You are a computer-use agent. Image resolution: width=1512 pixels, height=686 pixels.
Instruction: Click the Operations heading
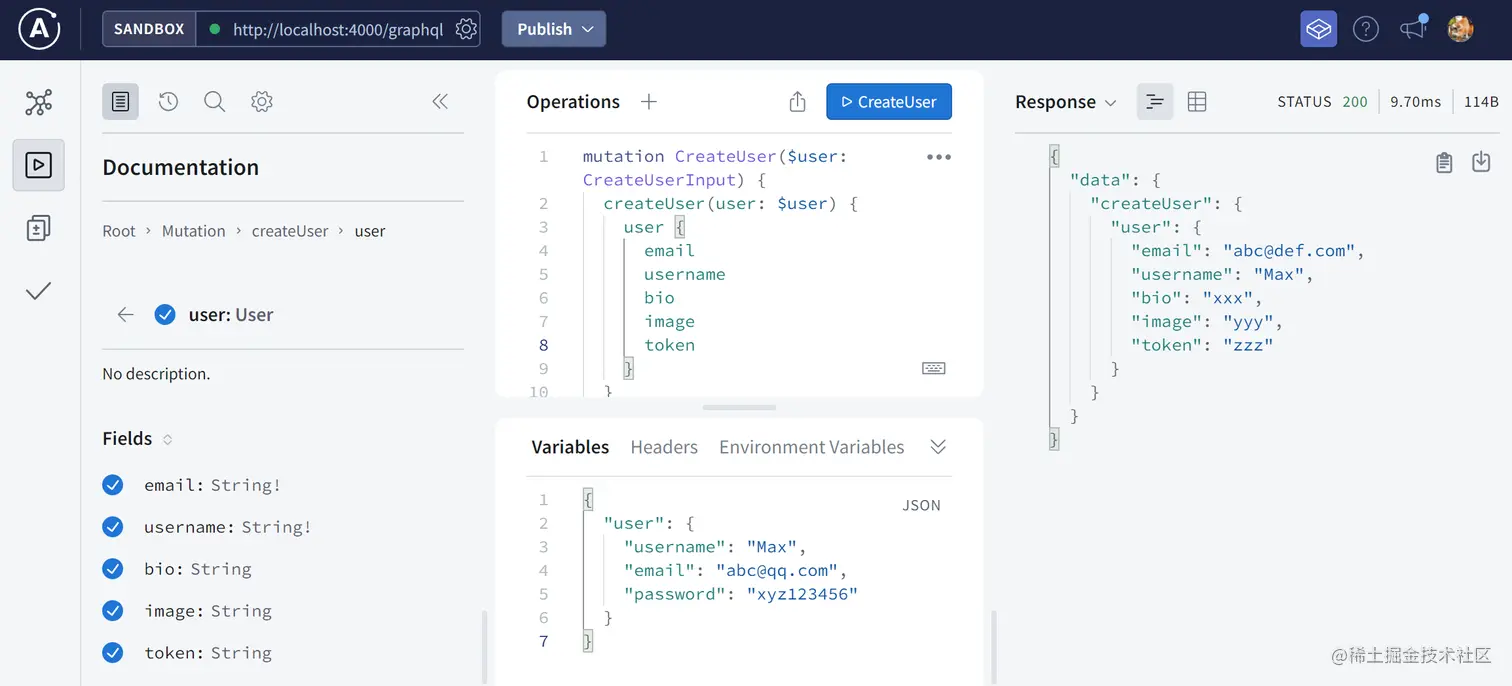(573, 102)
